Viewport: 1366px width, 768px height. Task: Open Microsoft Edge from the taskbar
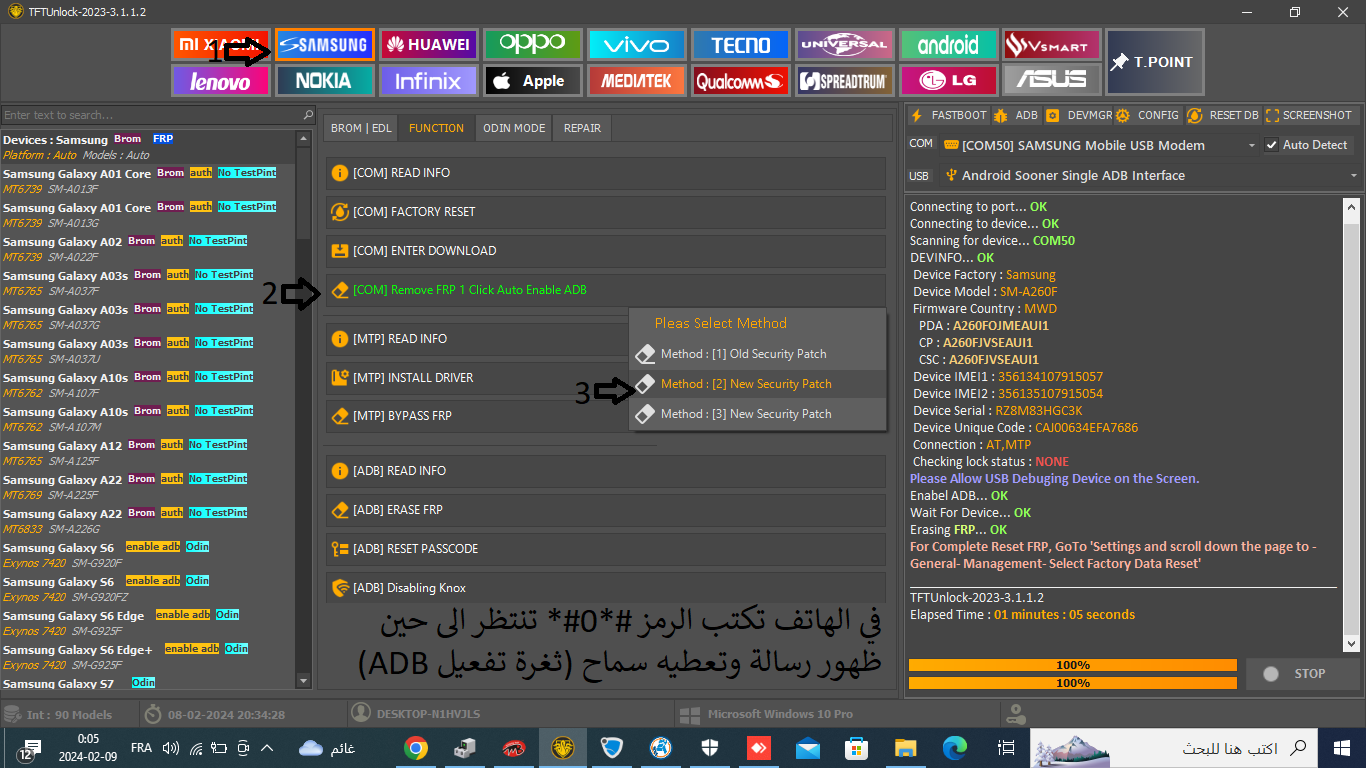point(955,747)
